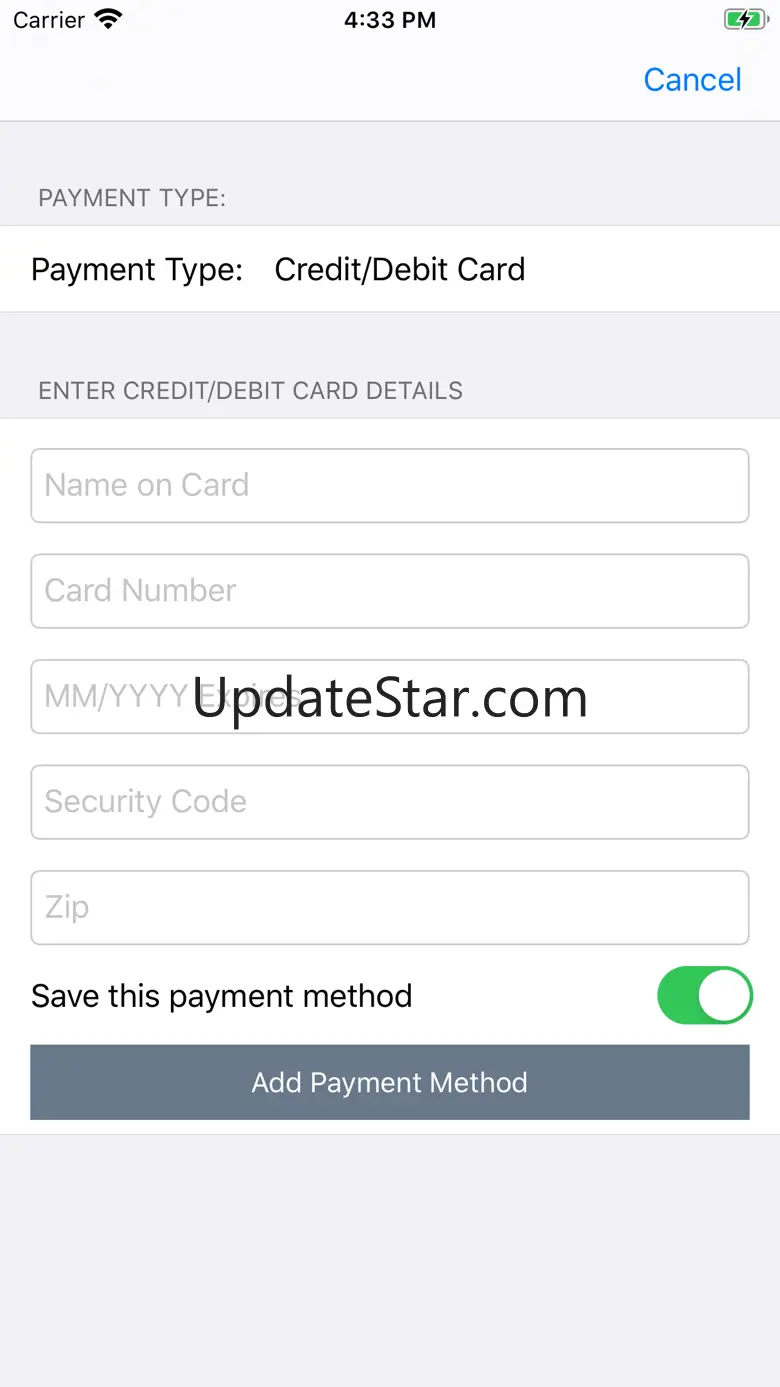Tap the UpdateStar.com watermark text

390,698
